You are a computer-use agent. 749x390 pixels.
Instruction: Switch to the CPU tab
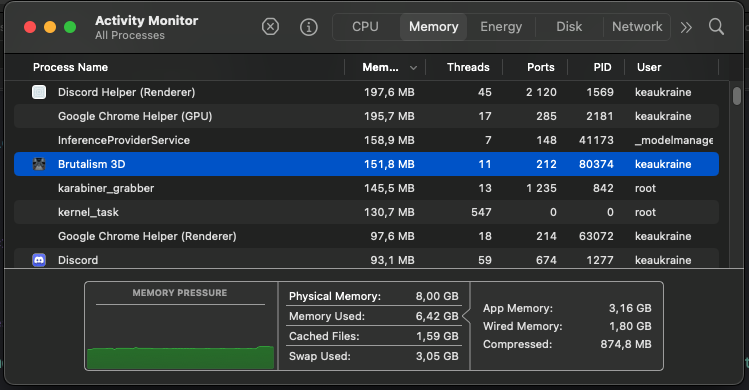pyautogui.click(x=365, y=27)
